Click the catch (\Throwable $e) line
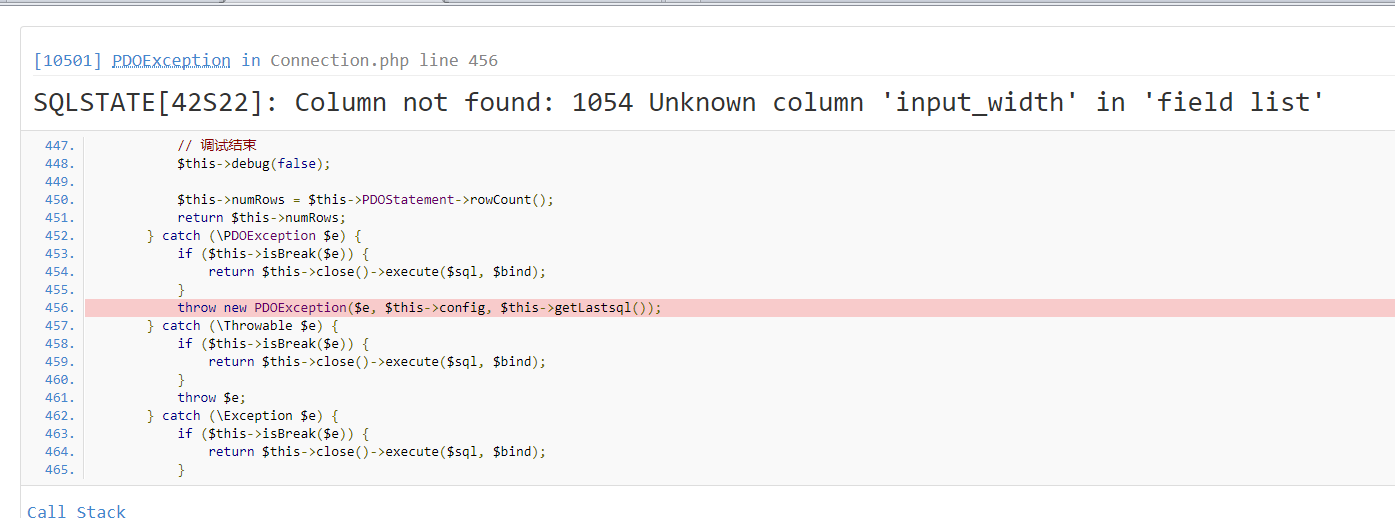The height and width of the screenshot is (518, 1395). (x=243, y=326)
